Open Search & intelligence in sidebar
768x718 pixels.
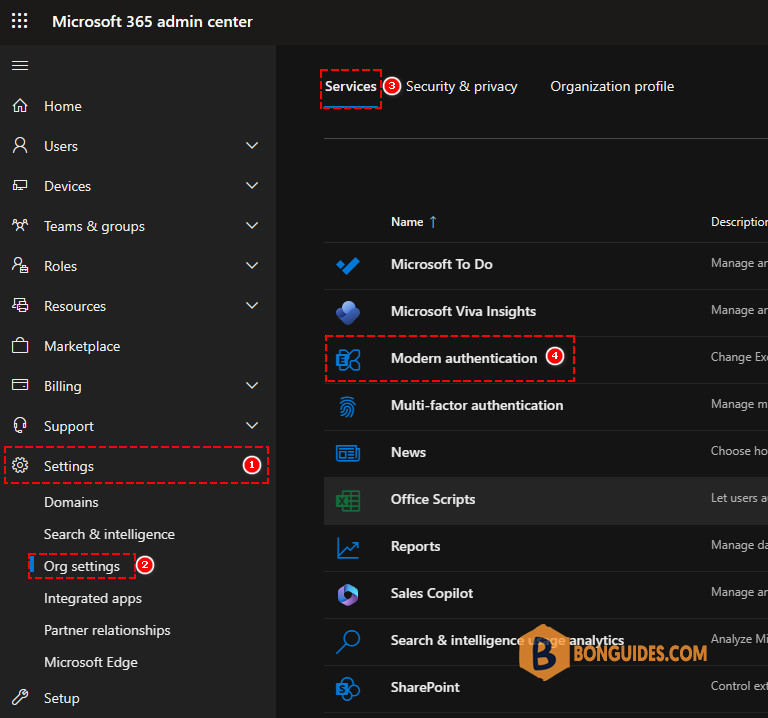pyautogui.click(x=109, y=534)
